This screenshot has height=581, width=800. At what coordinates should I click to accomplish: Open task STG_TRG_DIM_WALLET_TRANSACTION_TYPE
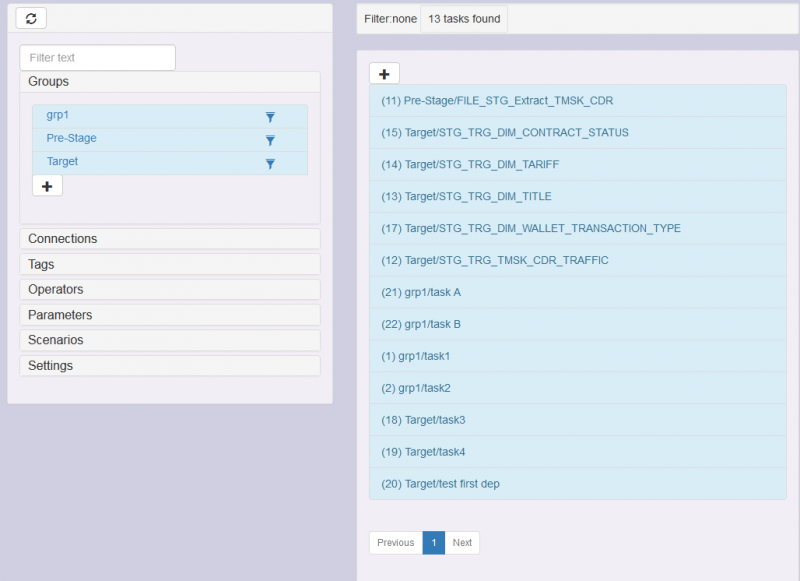578,229
